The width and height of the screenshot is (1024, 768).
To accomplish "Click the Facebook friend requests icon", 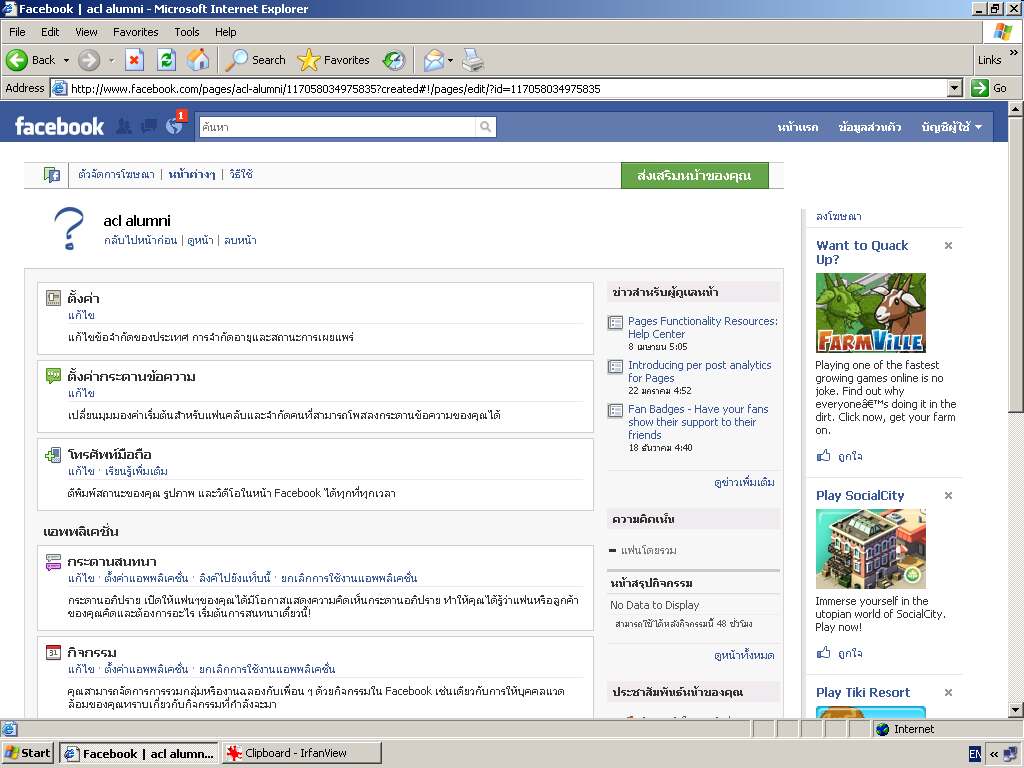I will tap(124, 126).
